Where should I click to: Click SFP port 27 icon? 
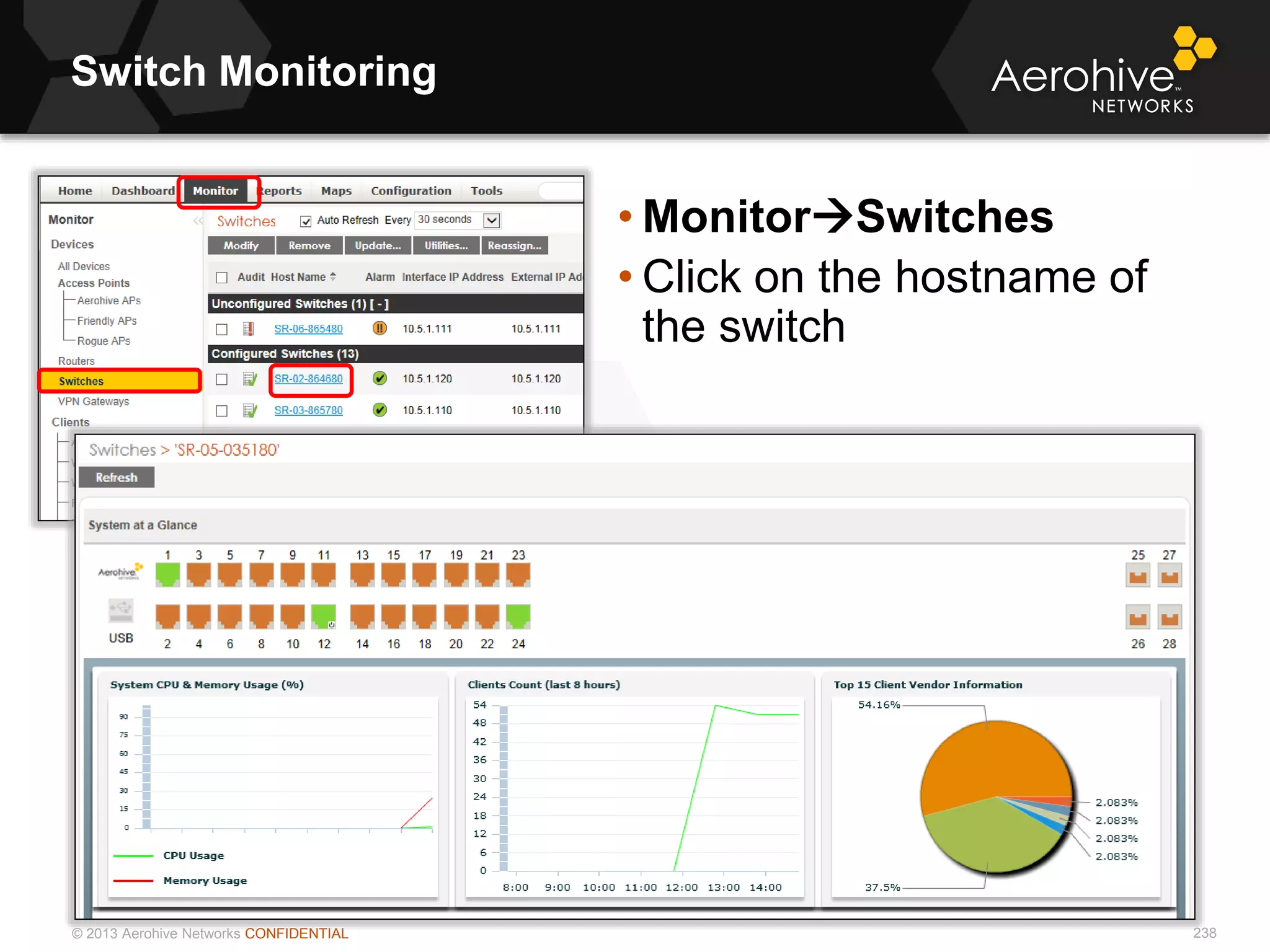1170,575
